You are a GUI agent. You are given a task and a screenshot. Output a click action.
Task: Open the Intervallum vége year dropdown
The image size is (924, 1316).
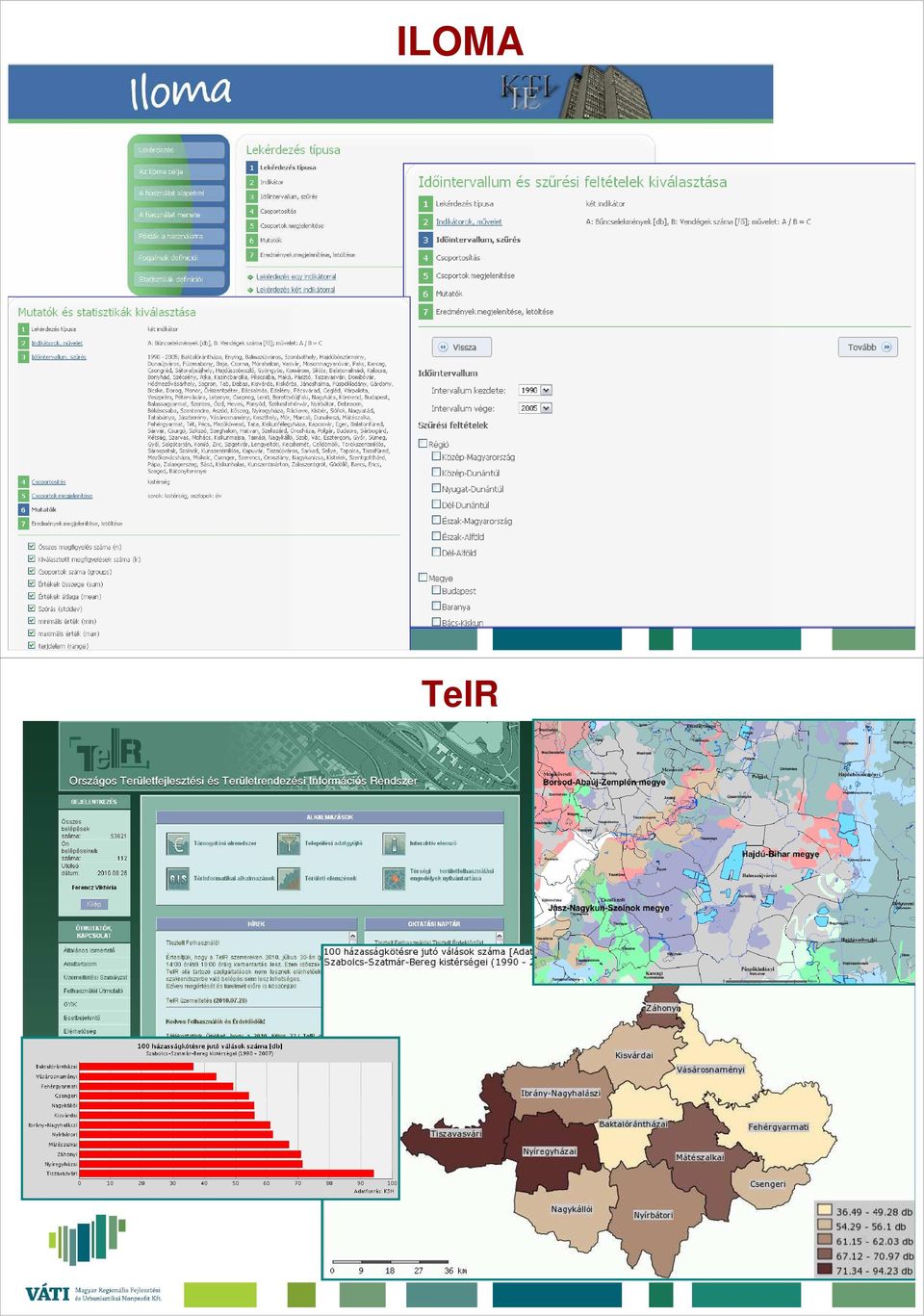click(534, 408)
